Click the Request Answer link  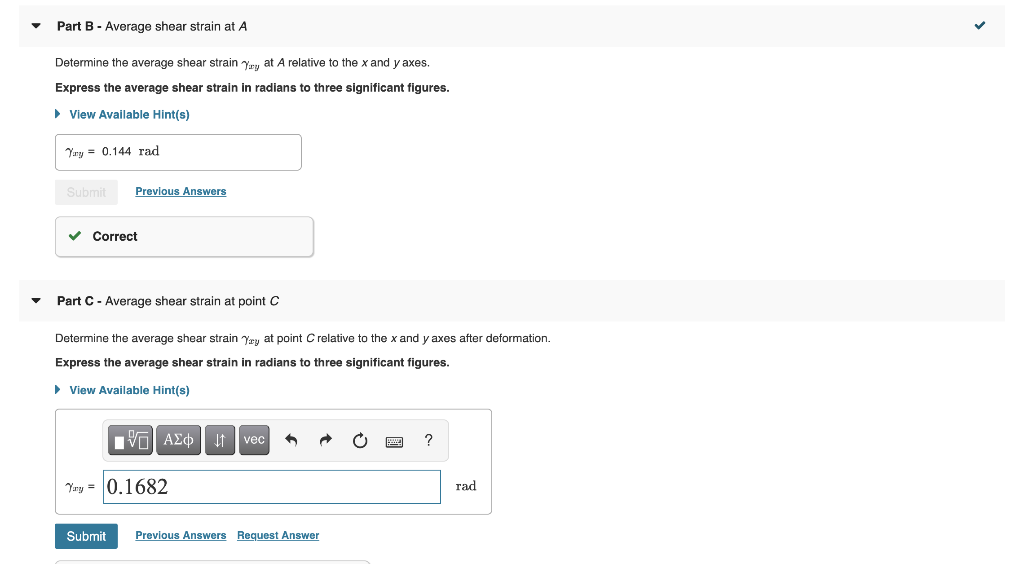tap(278, 535)
